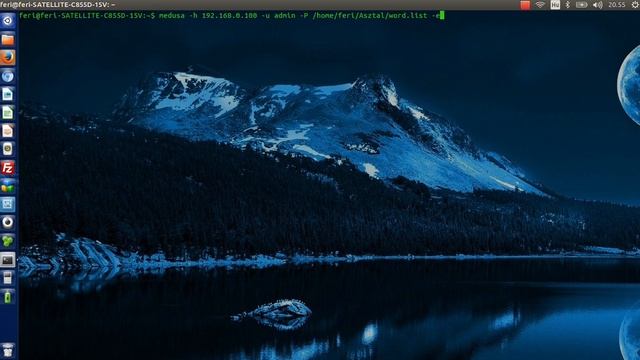Focus the Terminal launcher icon

click(8, 260)
